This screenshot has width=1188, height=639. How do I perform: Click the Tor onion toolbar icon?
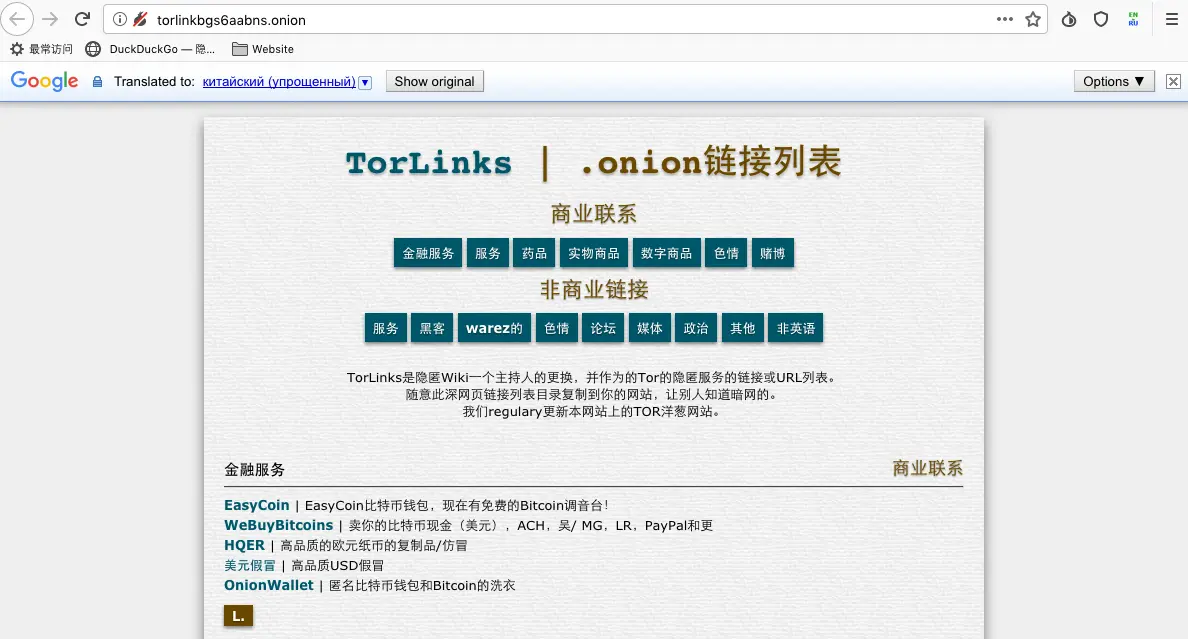tap(1069, 20)
